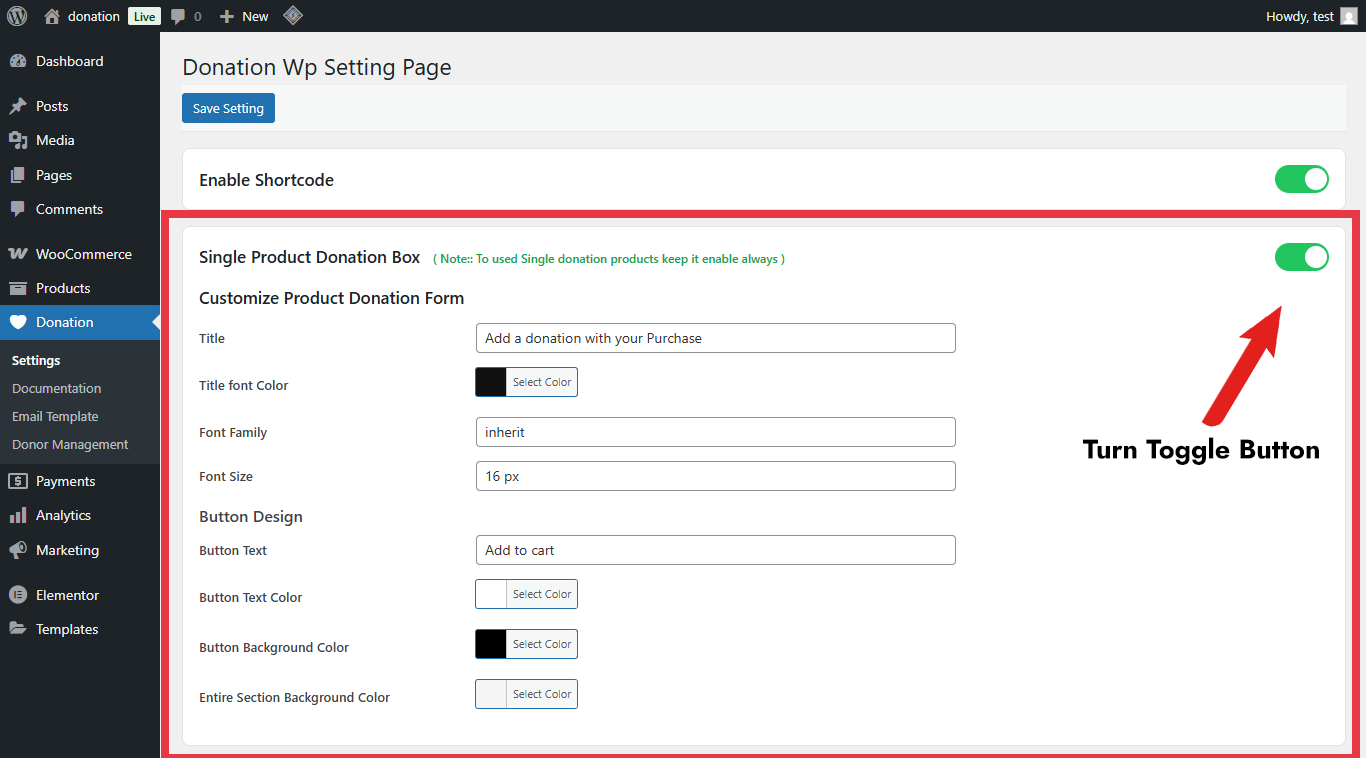Click the Marketing megaphone icon
Image resolution: width=1366 pixels, height=758 pixels.
click(x=18, y=550)
